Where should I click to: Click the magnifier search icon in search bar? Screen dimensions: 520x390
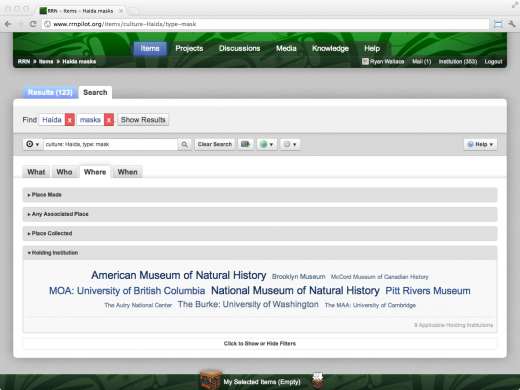pos(184,144)
